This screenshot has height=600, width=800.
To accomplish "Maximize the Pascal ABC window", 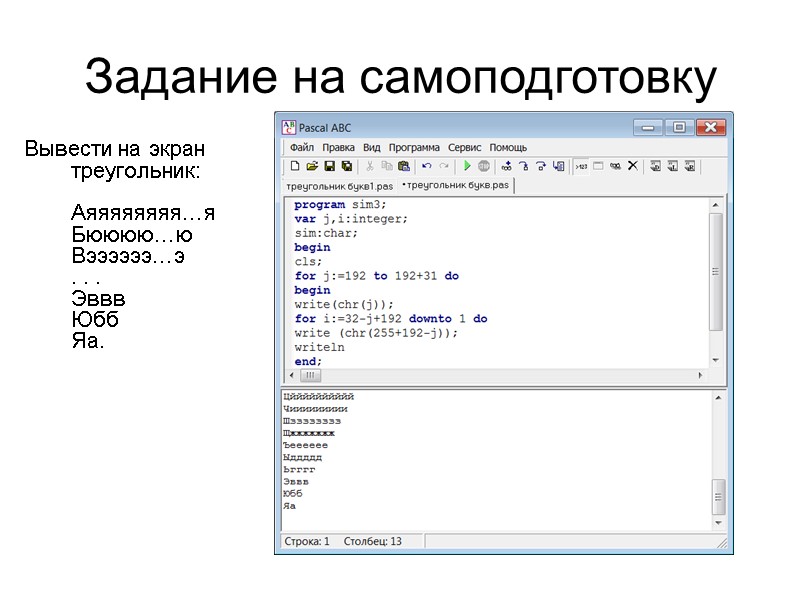I will click(679, 128).
